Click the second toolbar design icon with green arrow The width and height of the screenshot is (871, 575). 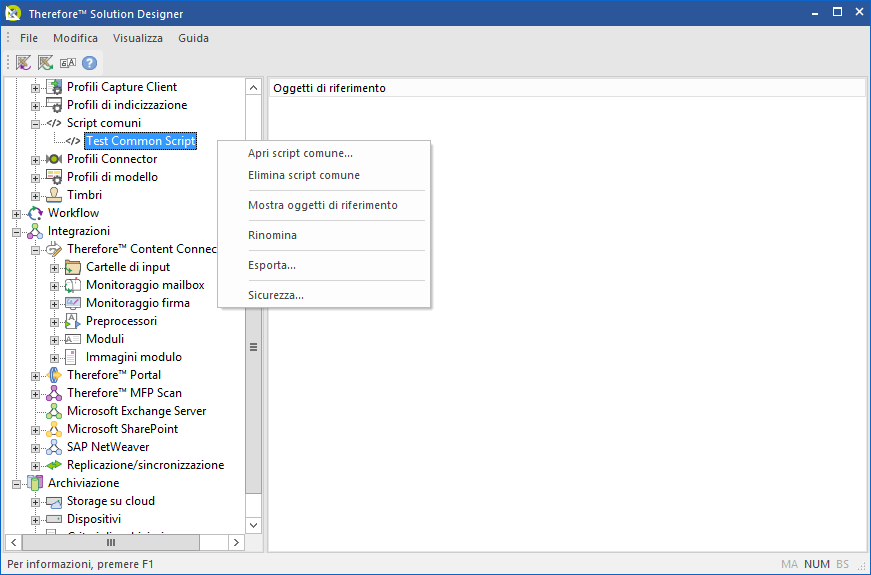(46, 63)
